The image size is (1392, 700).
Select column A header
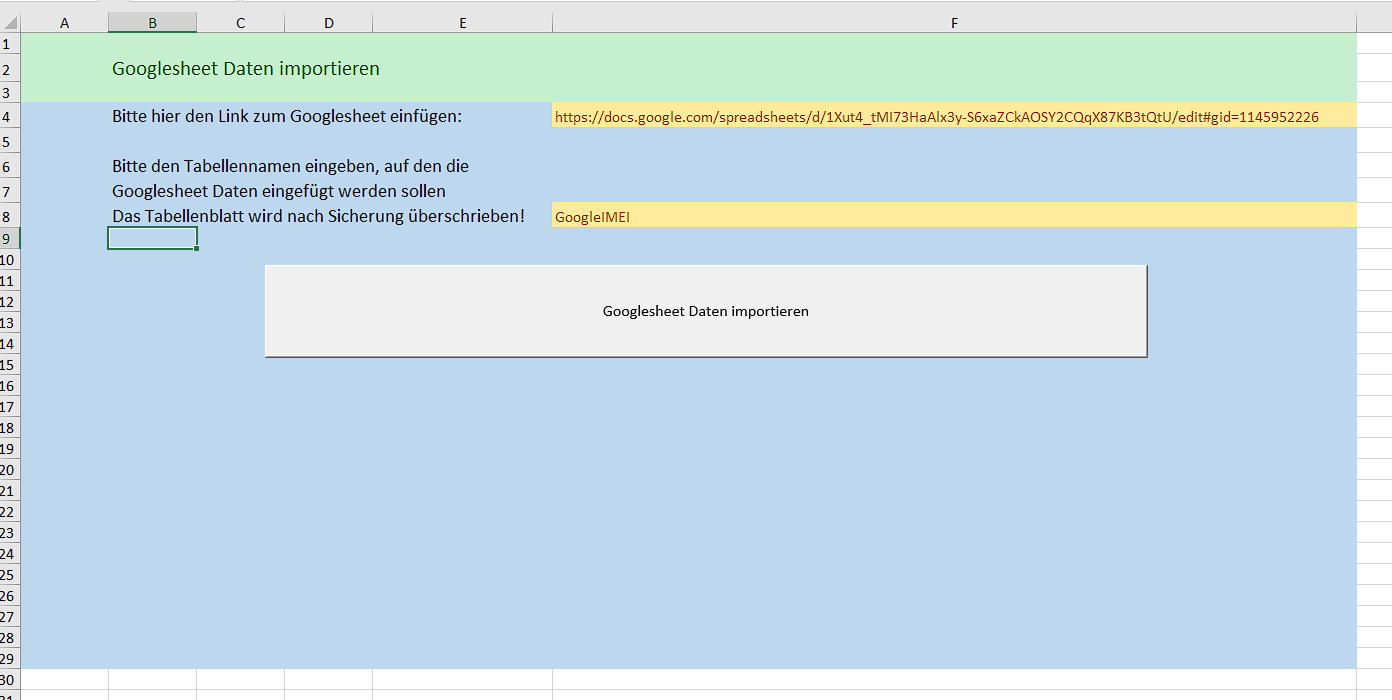pyautogui.click(x=65, y=23)
